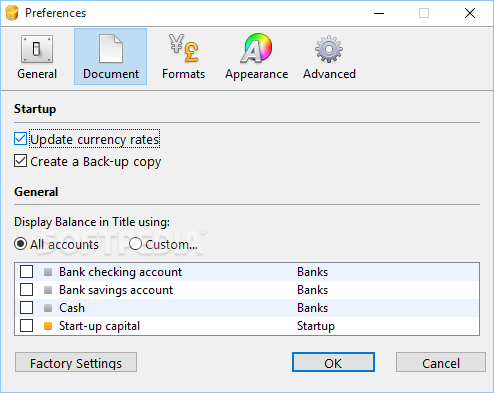This screenshot has width=494, height=393.
Task: Switch to the Formats tab
Action: pos(183,57)
